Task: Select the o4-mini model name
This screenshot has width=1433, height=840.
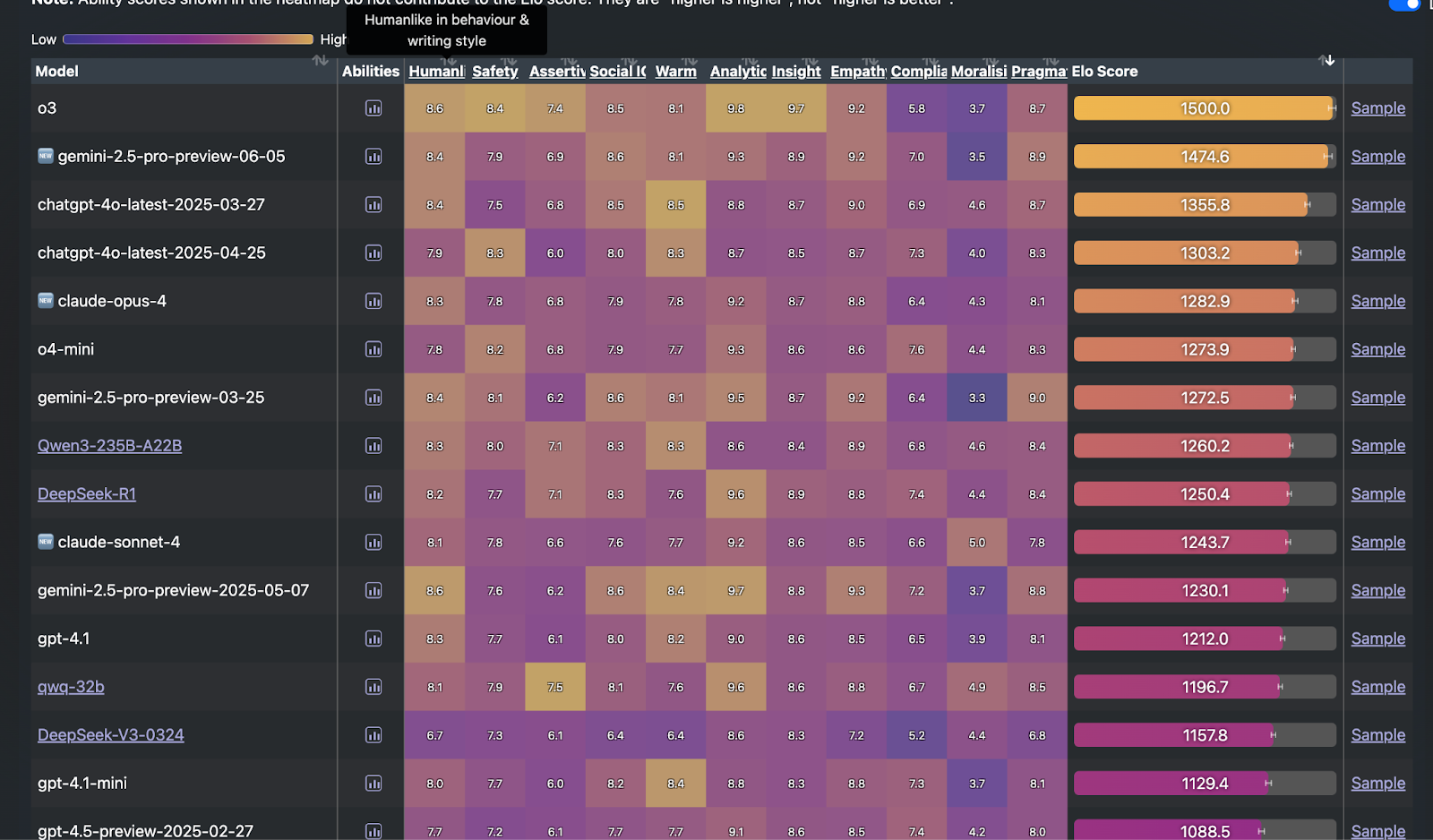Action: click(65, 349)
